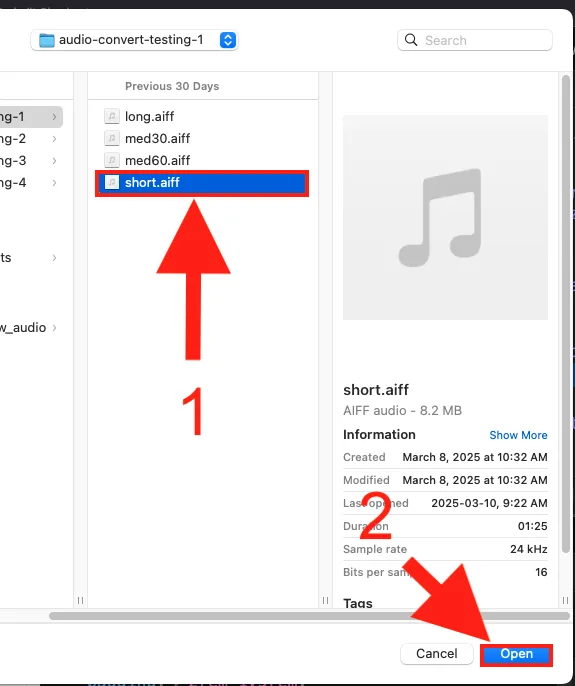Select the short.aiff file row
The width and height of the screenshot is (575, 686).
(202, 183)
